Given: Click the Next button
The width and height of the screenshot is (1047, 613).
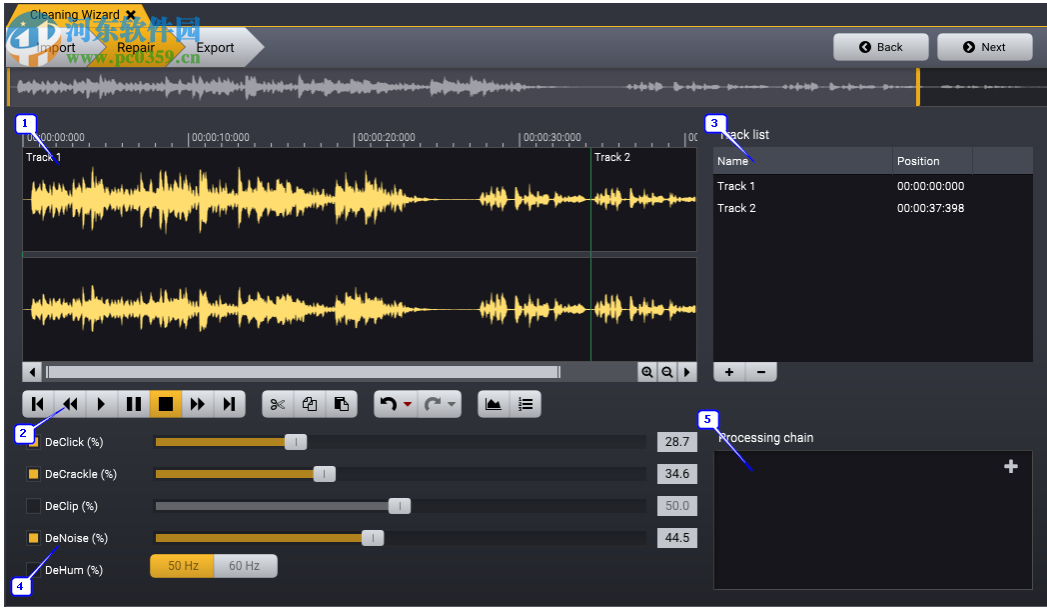Looking at the screenshot, I should point(984,46).
